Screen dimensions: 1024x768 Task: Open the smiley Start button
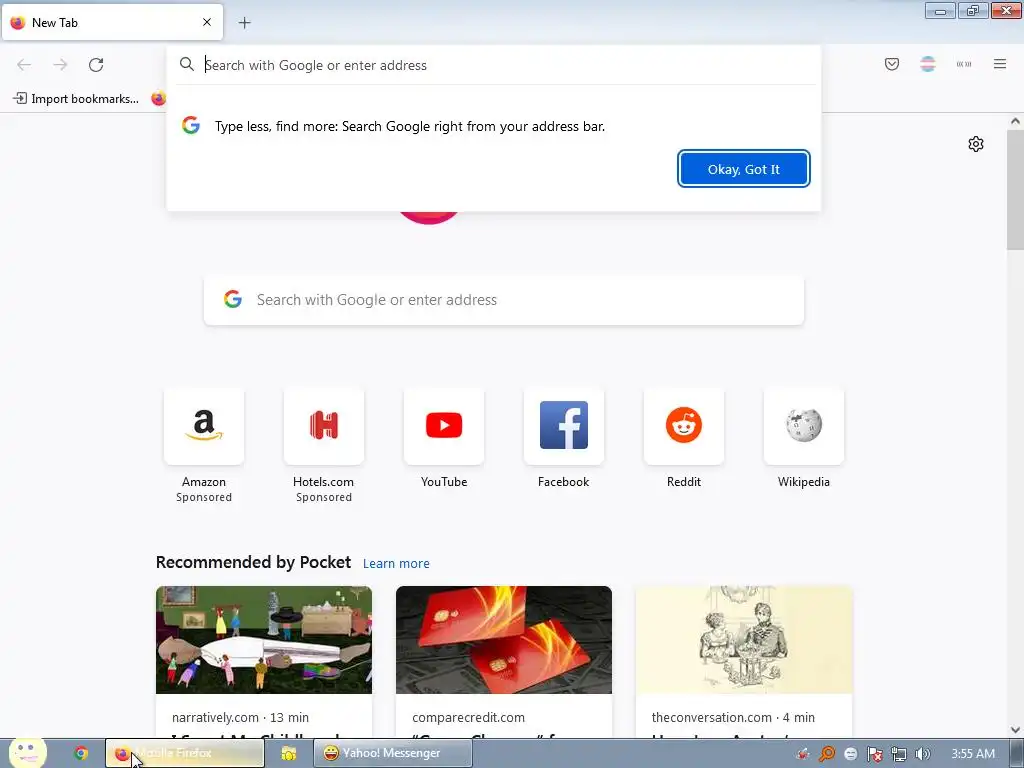tap(27, 753)
